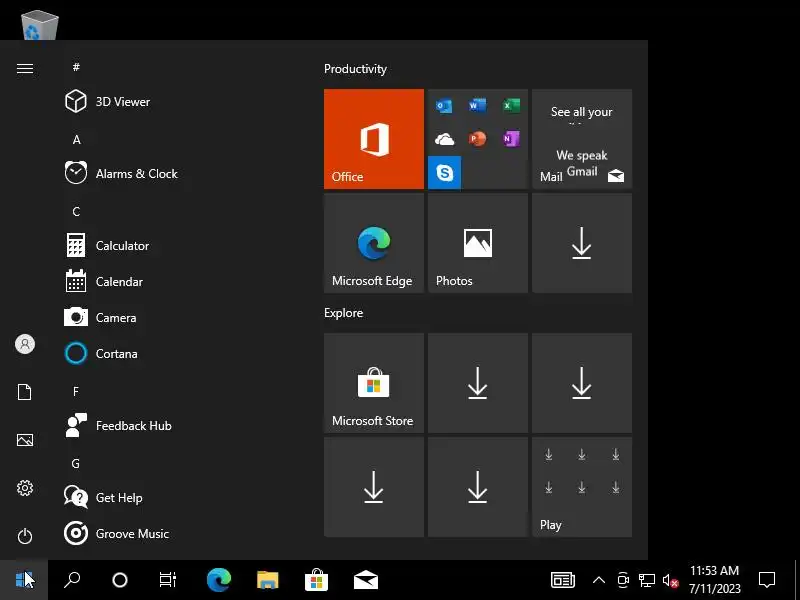The image size is (800, 600).
Task: Open Microsoft Store from taskbar
Action: click(316, 580)
